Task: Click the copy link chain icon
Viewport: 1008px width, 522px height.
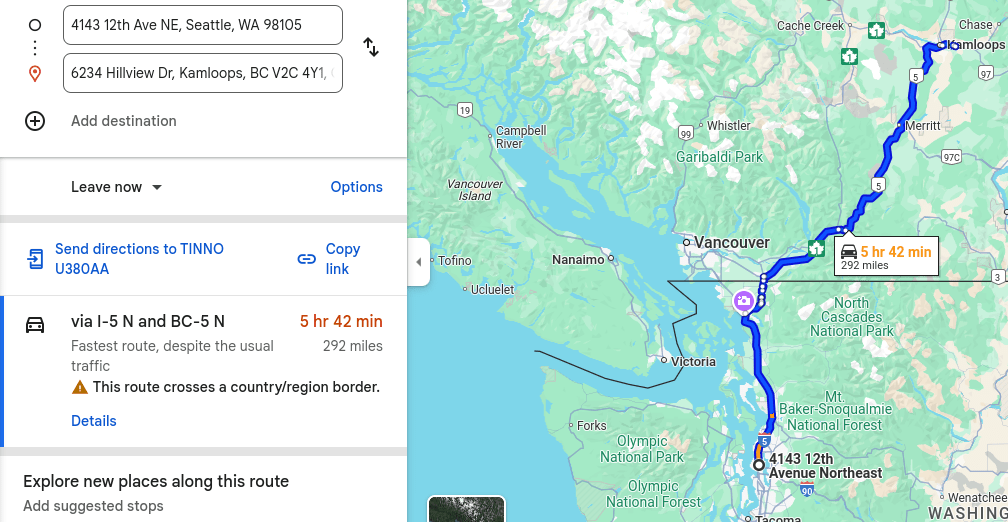Action: (x=307, y=259)
